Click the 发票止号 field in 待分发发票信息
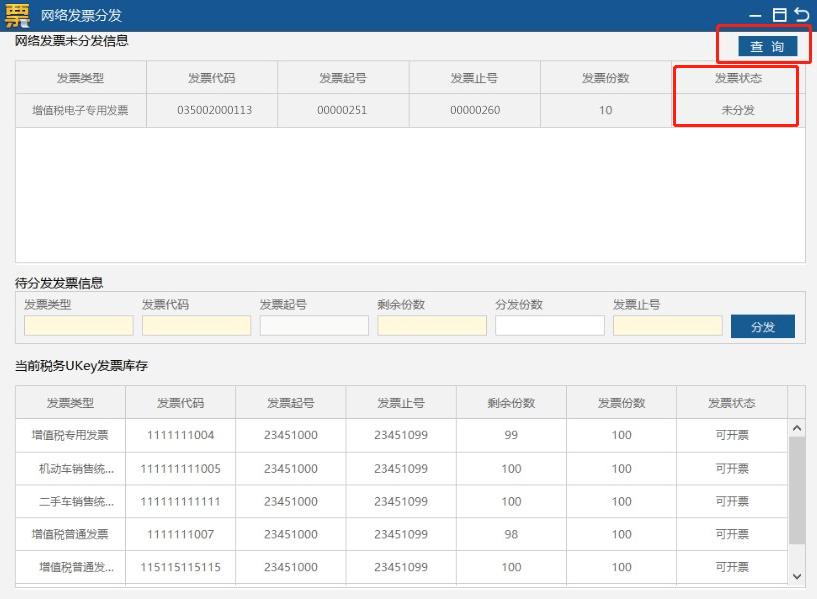817x599 pixels. click(667, 326)
